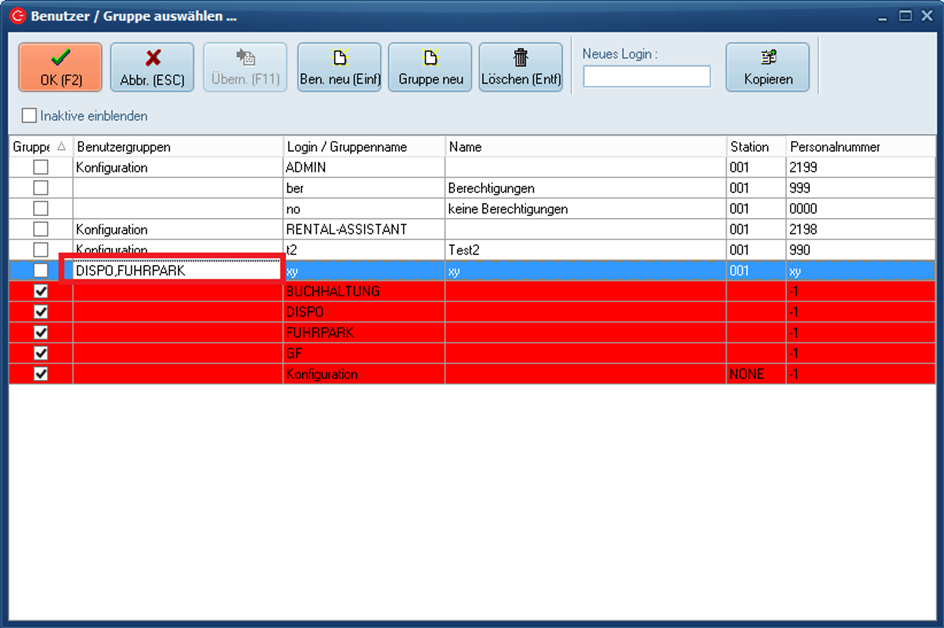Click the Login / Gruppenname column header
The width and height of the screenshot is (944, 628).
coord(364,147)
